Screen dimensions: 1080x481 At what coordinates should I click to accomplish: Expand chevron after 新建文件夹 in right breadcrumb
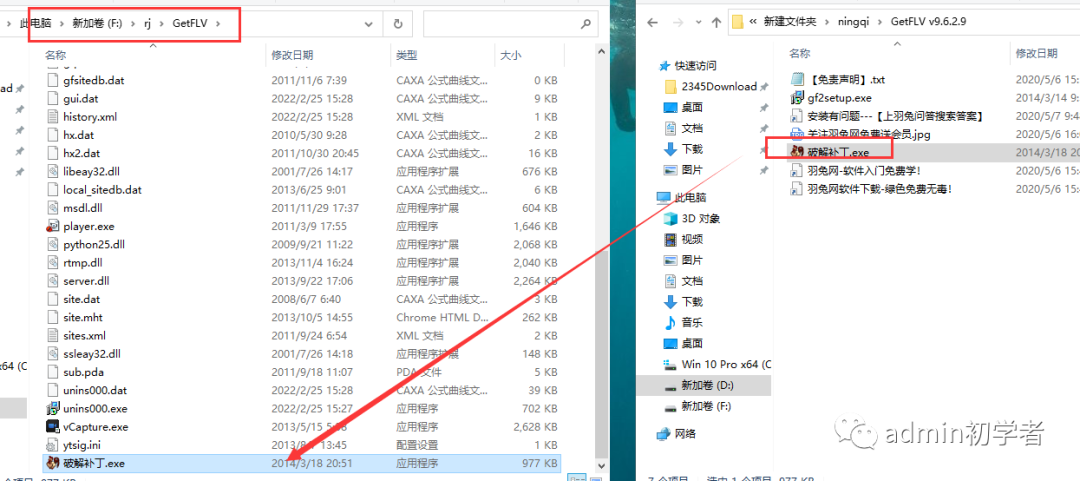pos(827,22)
